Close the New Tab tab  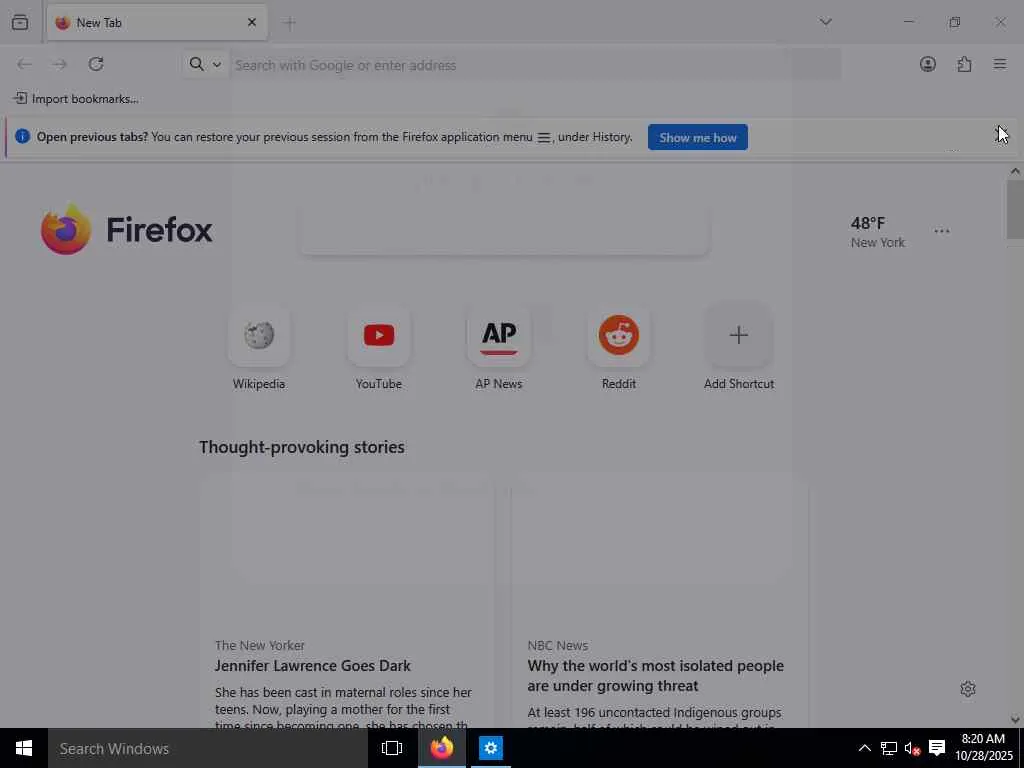coord(252,22)
